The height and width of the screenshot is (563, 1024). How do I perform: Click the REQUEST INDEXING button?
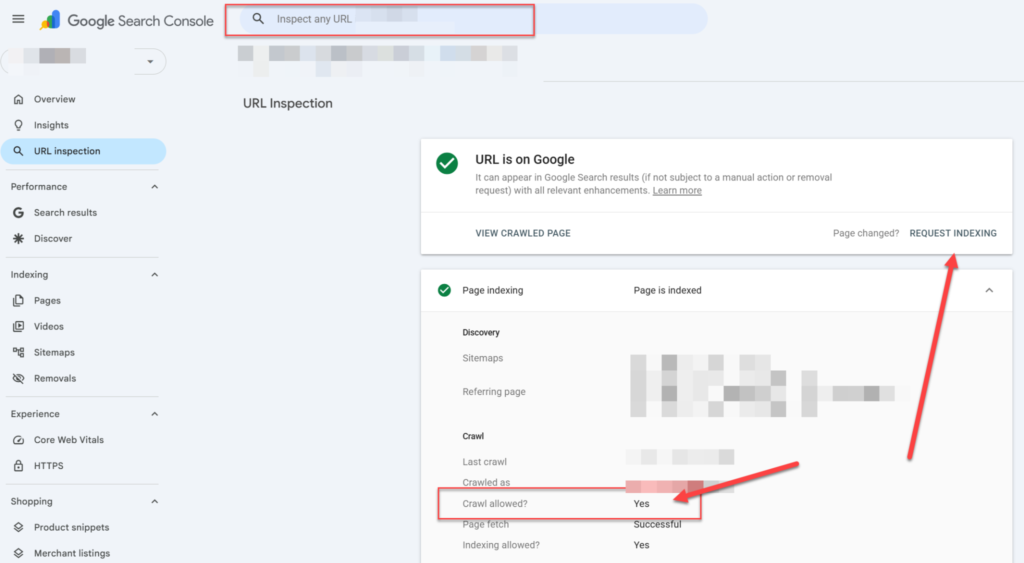pyautogui.click(x=953, y=233)
